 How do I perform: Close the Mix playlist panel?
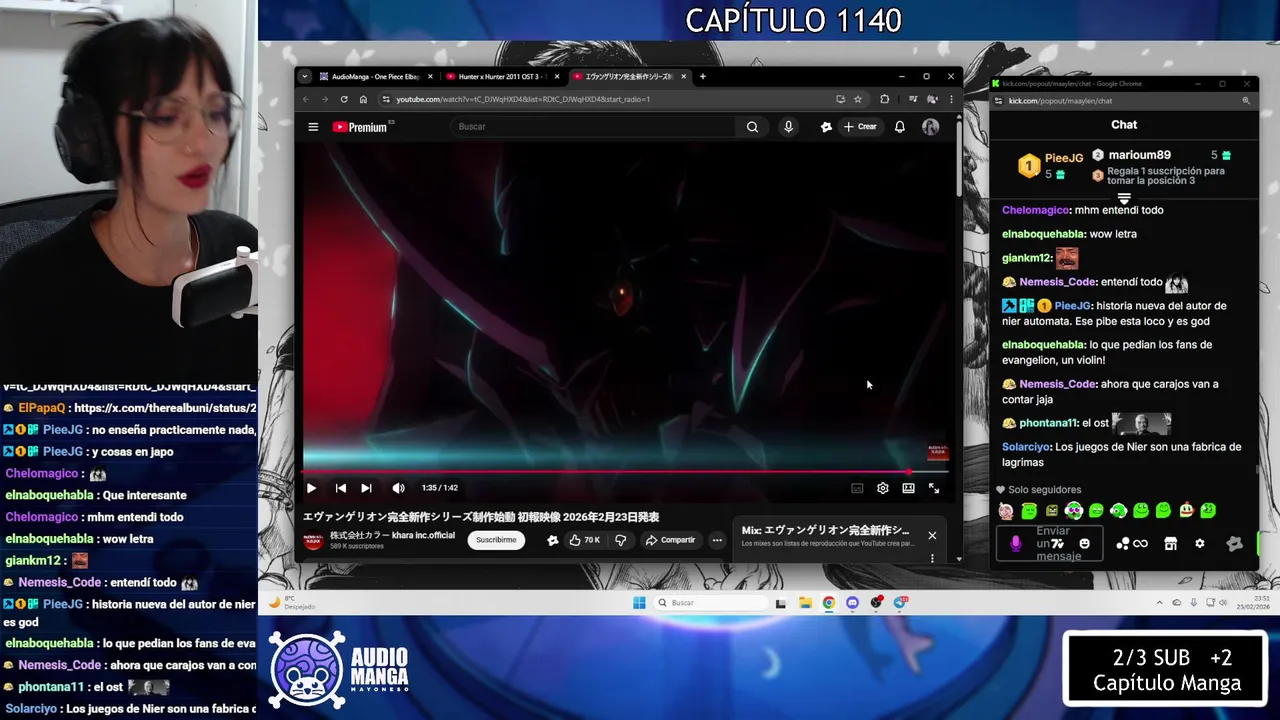pyautogui.click(x=932, y=535)
